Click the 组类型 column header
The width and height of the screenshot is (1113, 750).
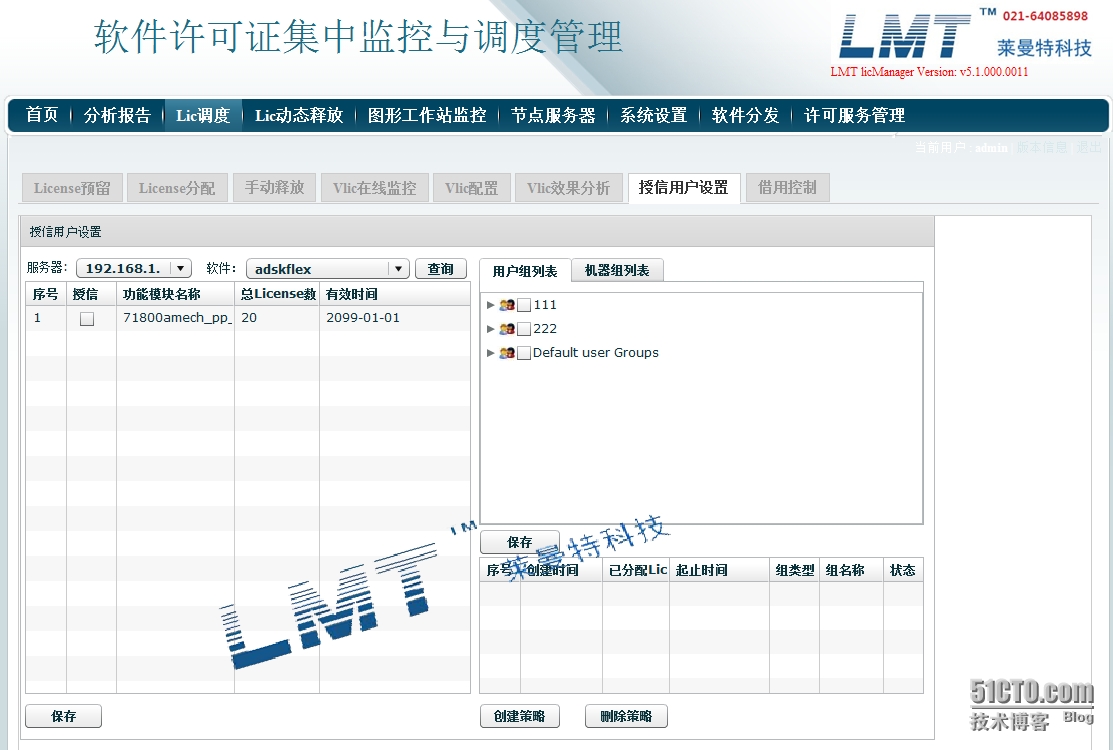tap(794, 570)
